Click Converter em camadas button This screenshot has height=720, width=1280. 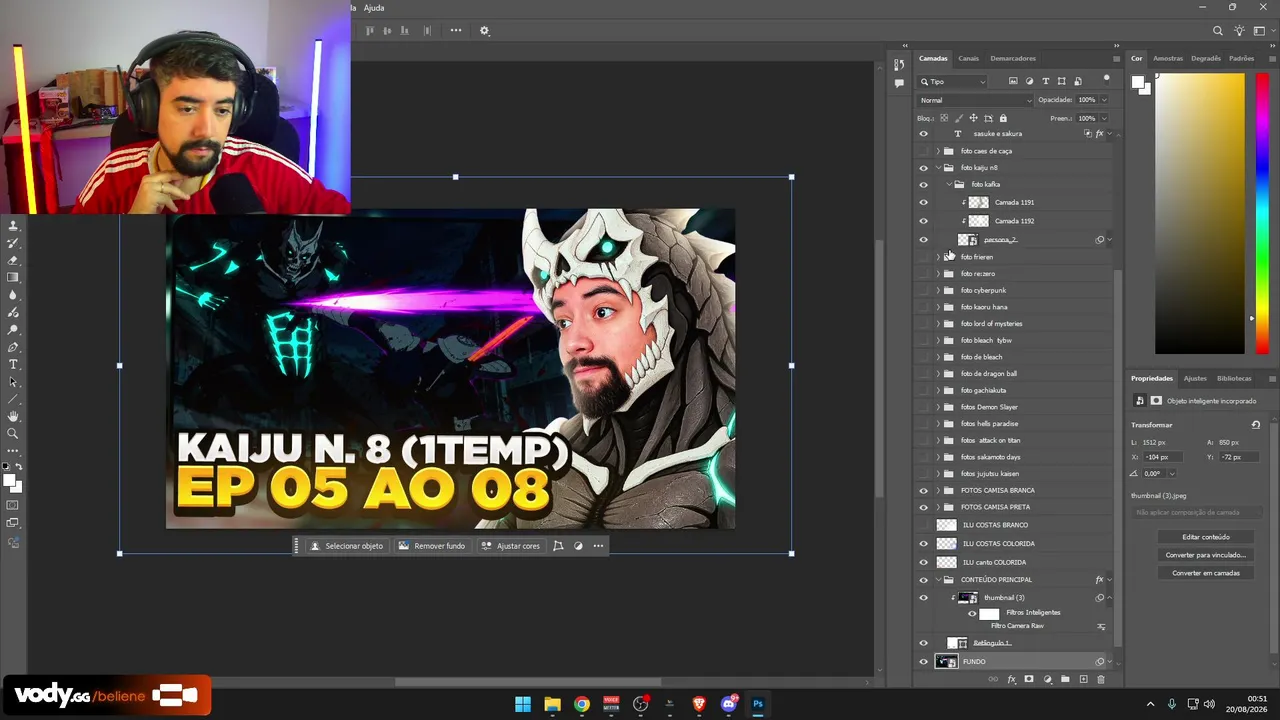coord(1206,573)
